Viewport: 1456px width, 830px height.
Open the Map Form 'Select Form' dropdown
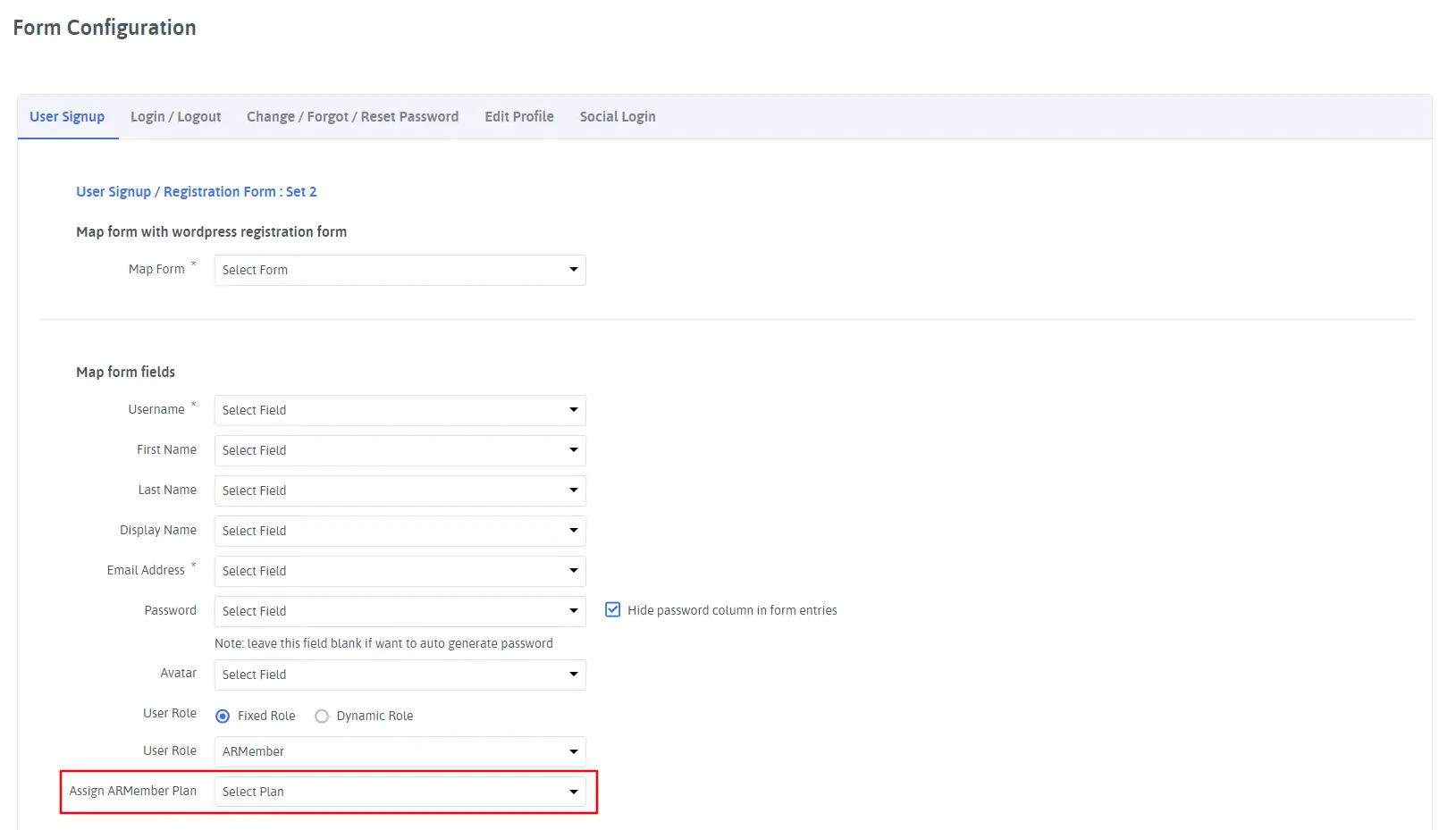400,270
